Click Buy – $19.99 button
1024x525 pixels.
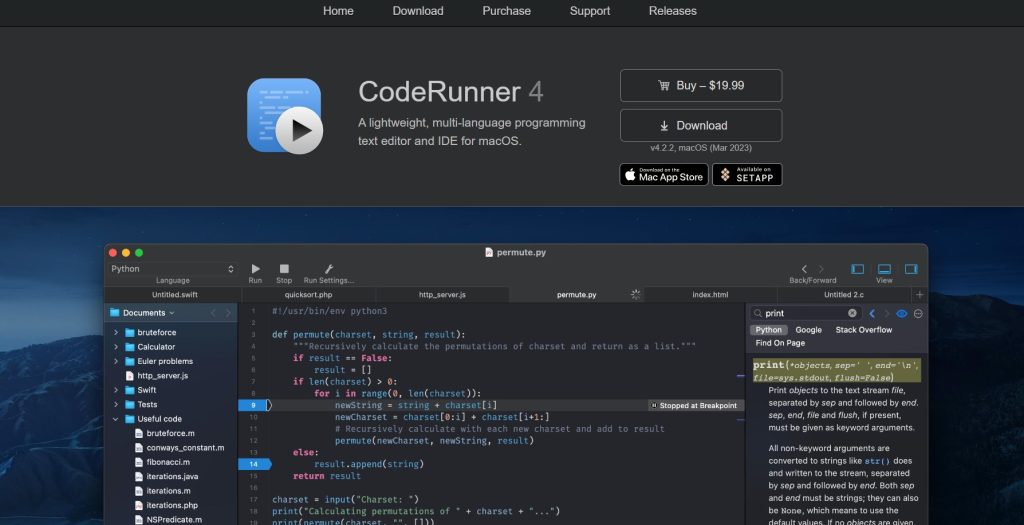701,86
